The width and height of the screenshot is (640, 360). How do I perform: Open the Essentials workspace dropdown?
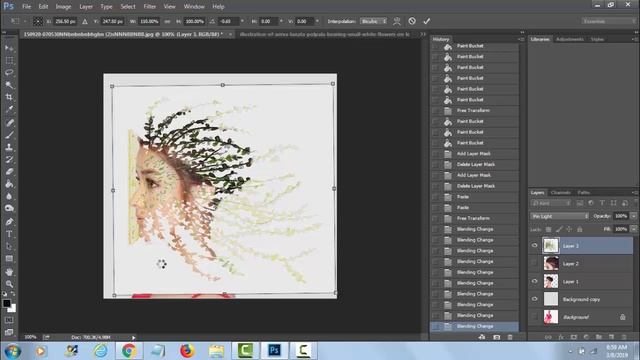tap(608, 21)
